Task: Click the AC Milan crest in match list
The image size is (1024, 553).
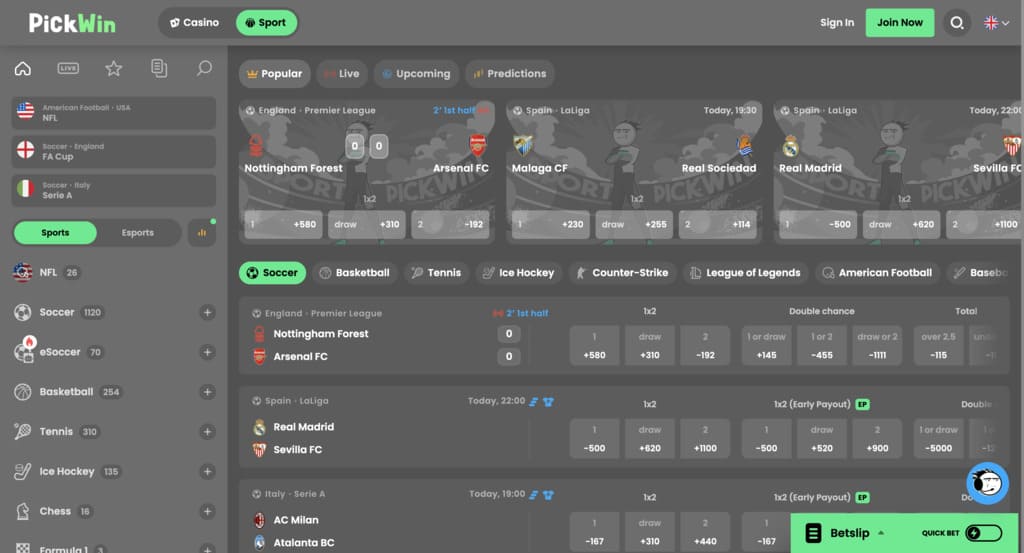Action: coord(259,520)
